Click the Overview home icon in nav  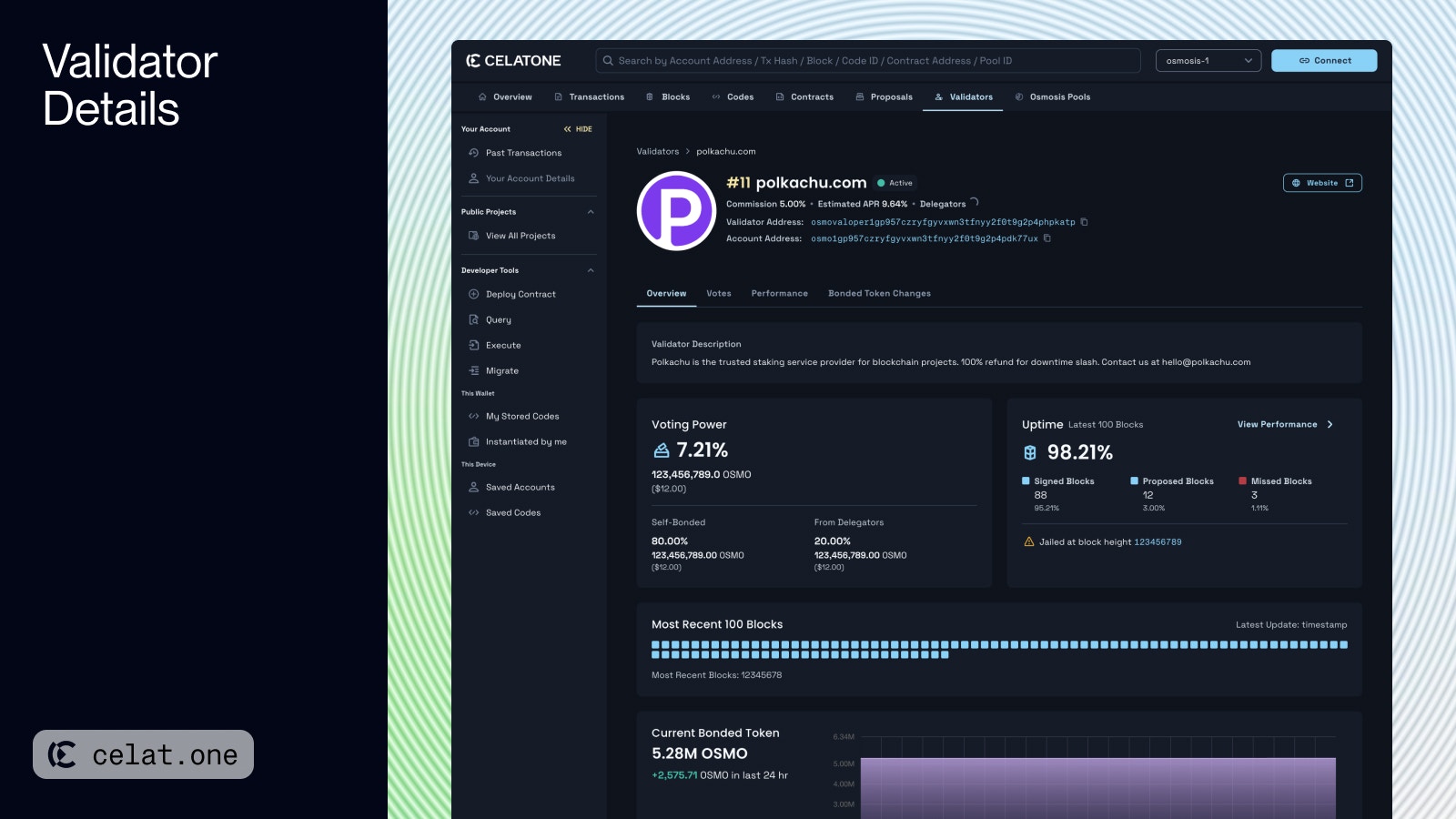(x=482, y=96)
